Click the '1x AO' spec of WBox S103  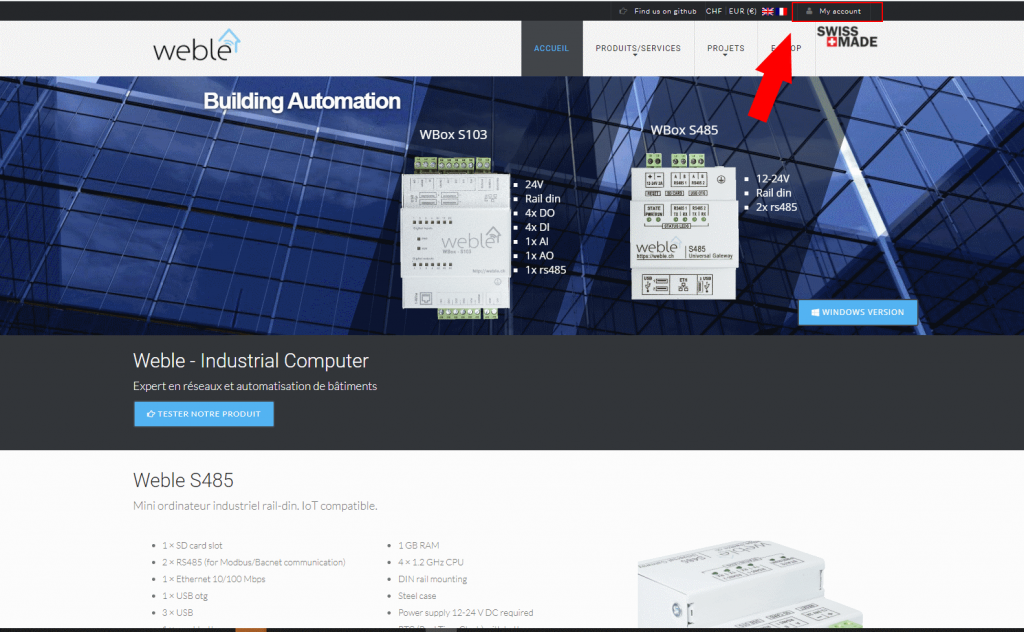pos(539,256)
